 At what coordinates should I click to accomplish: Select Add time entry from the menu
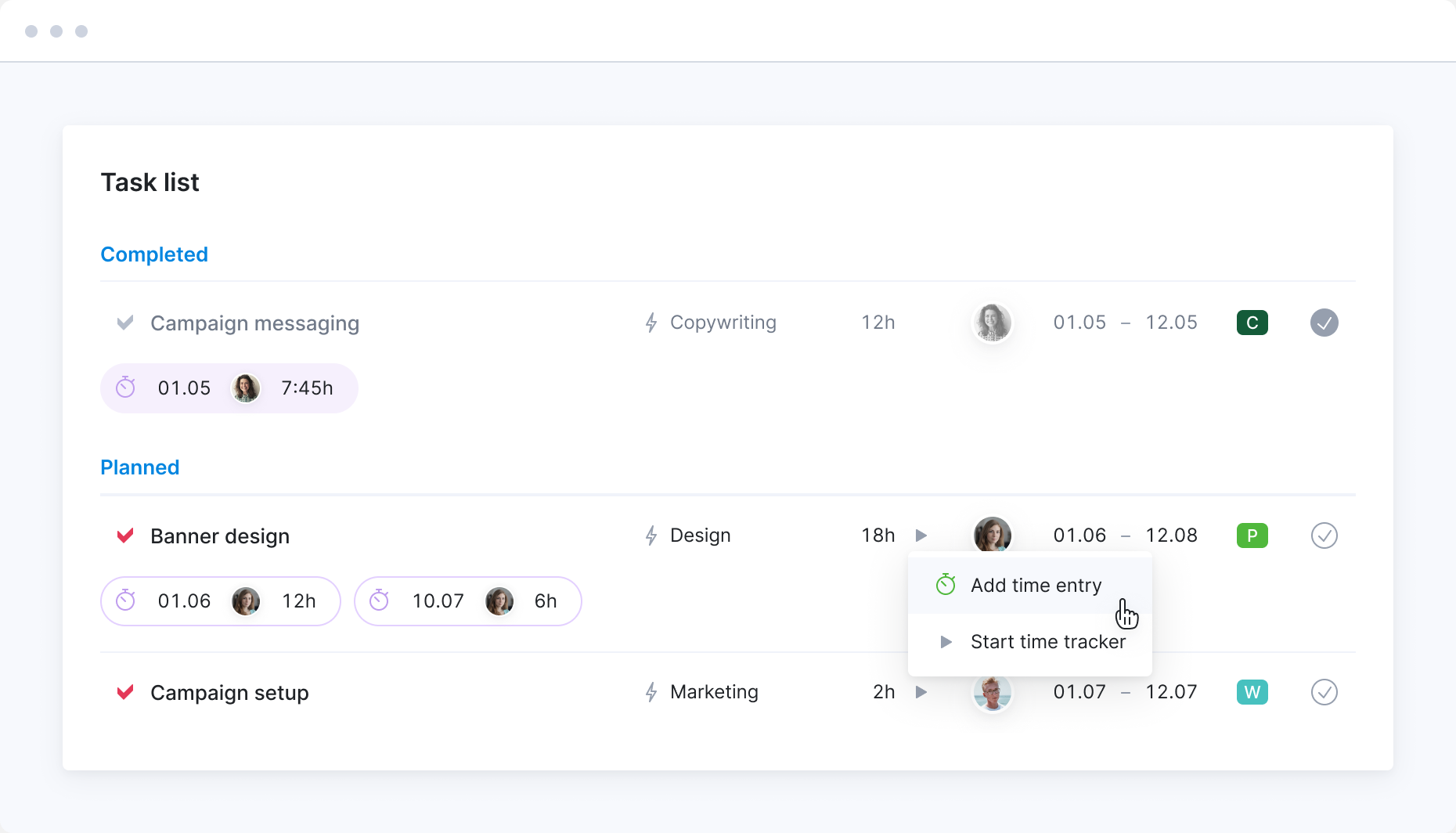click(1029, 586)
